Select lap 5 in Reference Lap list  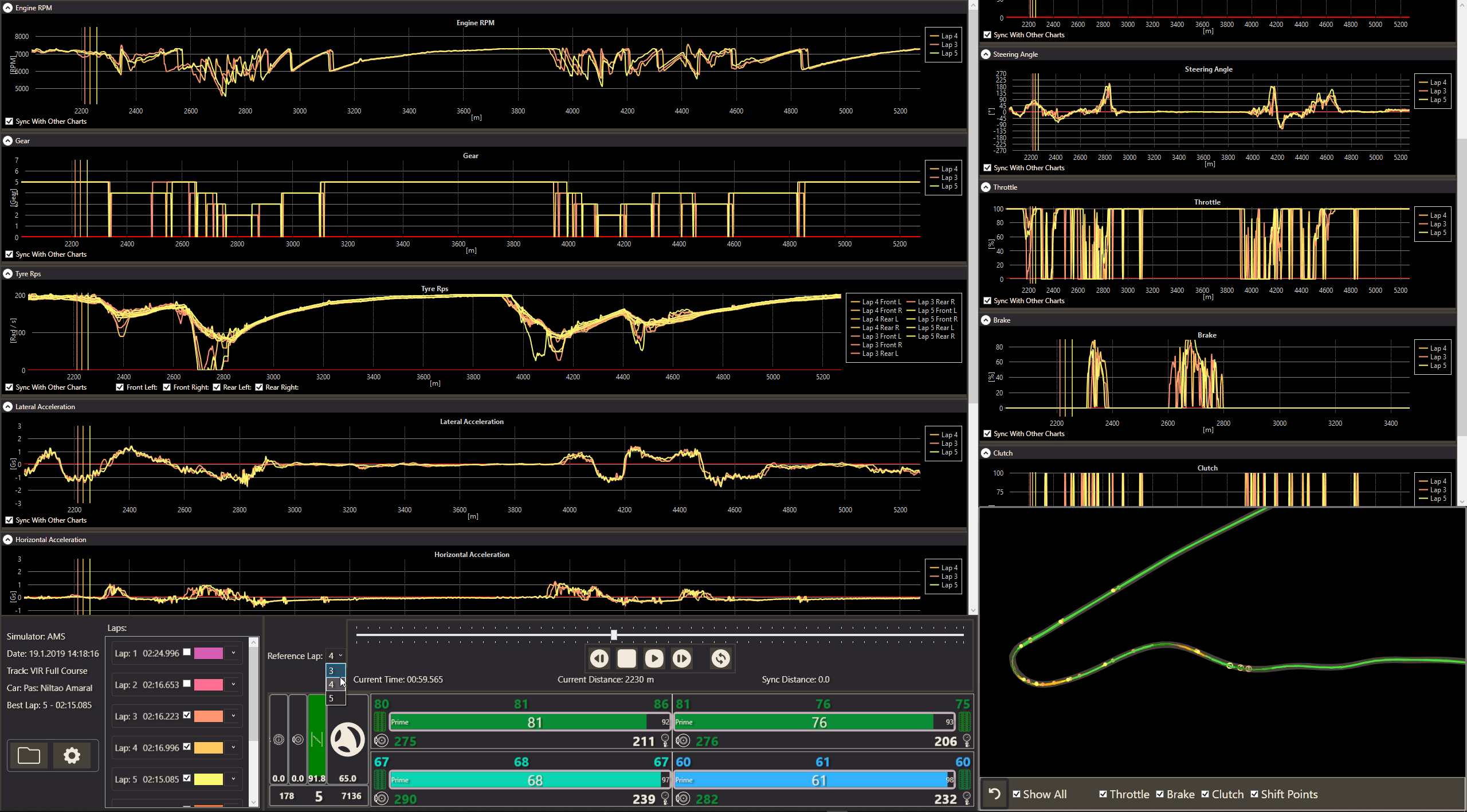(x=331, y=698)
